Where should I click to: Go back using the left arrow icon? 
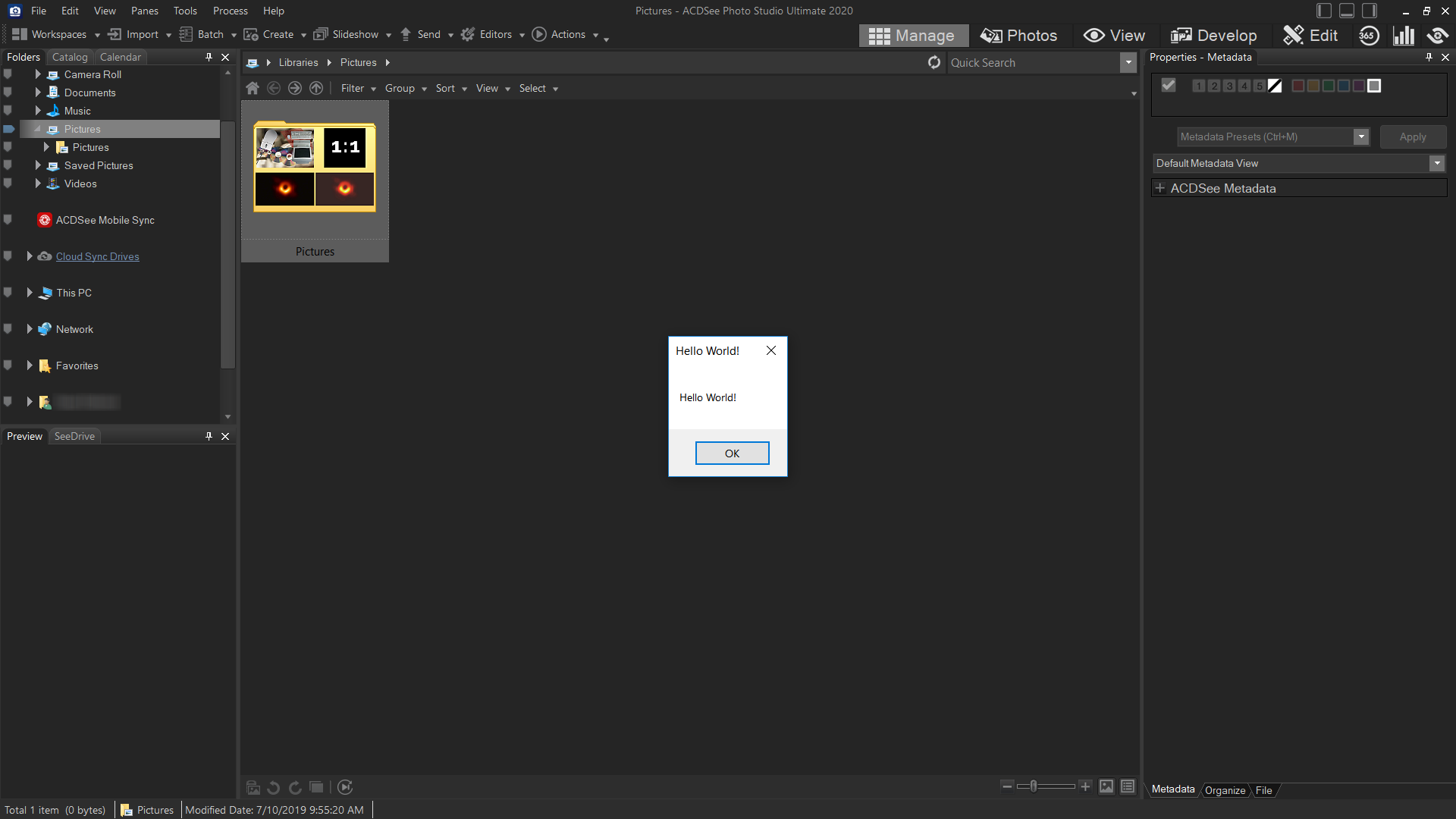tap(274, 89)
